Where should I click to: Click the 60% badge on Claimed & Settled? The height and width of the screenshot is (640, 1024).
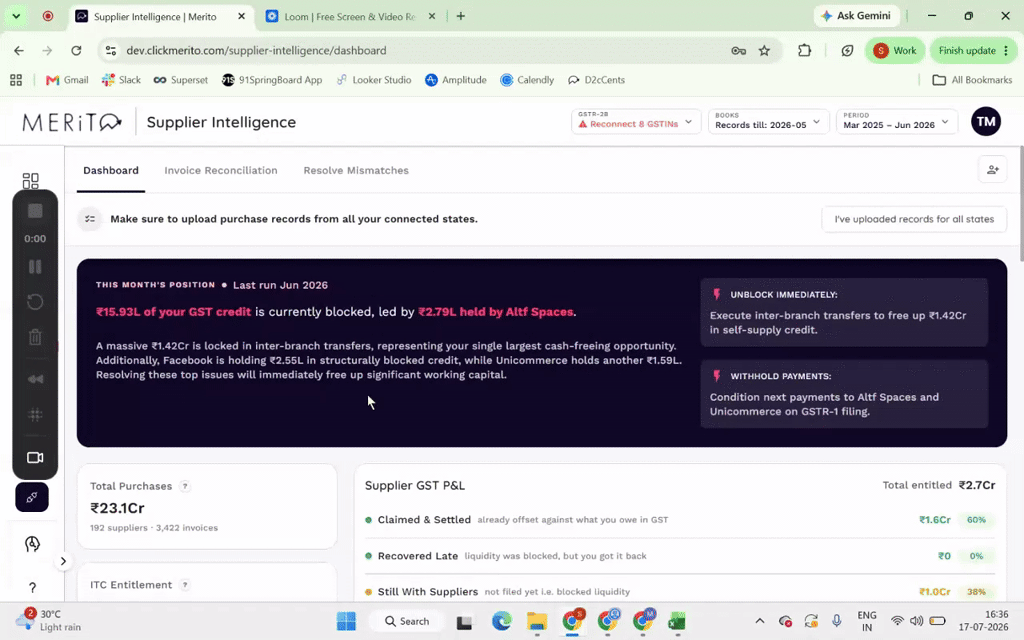point(976,520)
